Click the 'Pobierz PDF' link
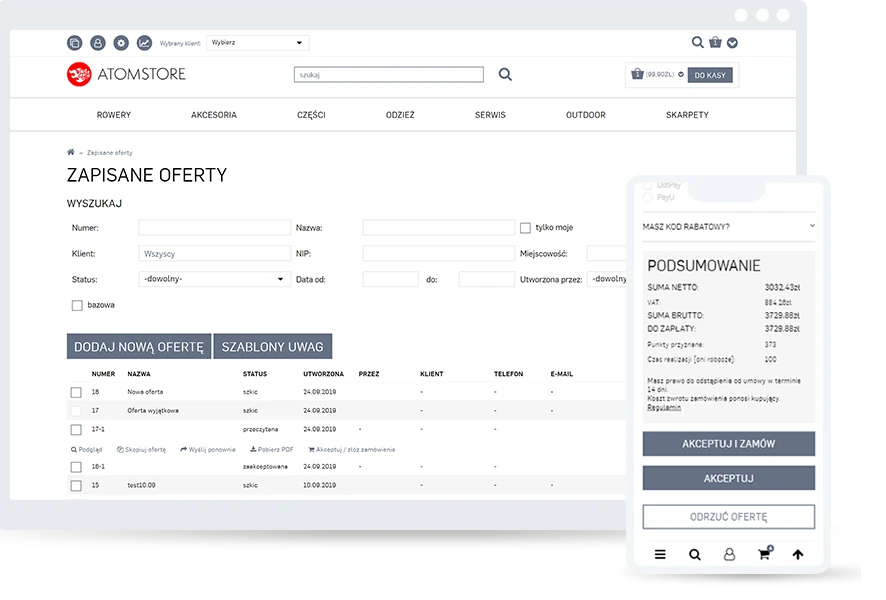This screenshot has width=886, height=600. [272, 450]
